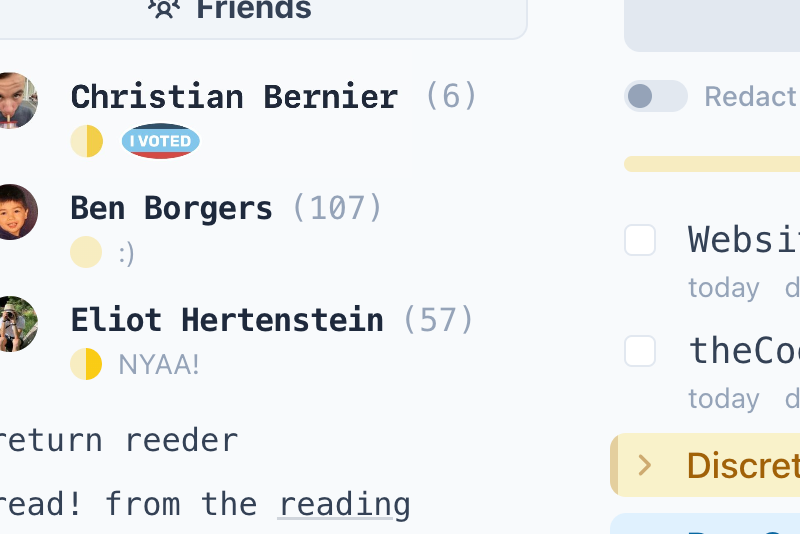Toggle the Redact switch on
800x534 pixels.
pyautogui.click(x=656, y=96)
